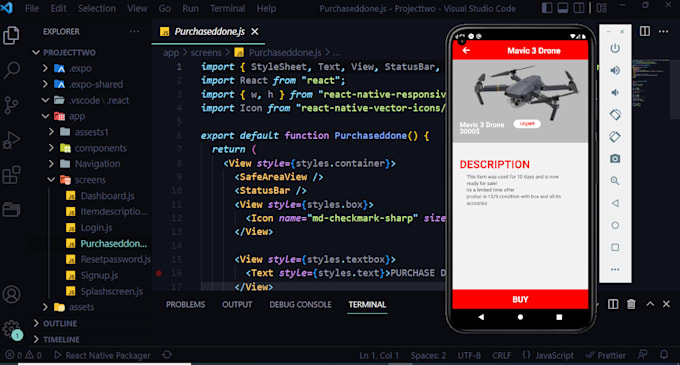Viewport: 680px width, 365px height.
Task: Expand the assests1 folder
Action: tap(51, 132)
